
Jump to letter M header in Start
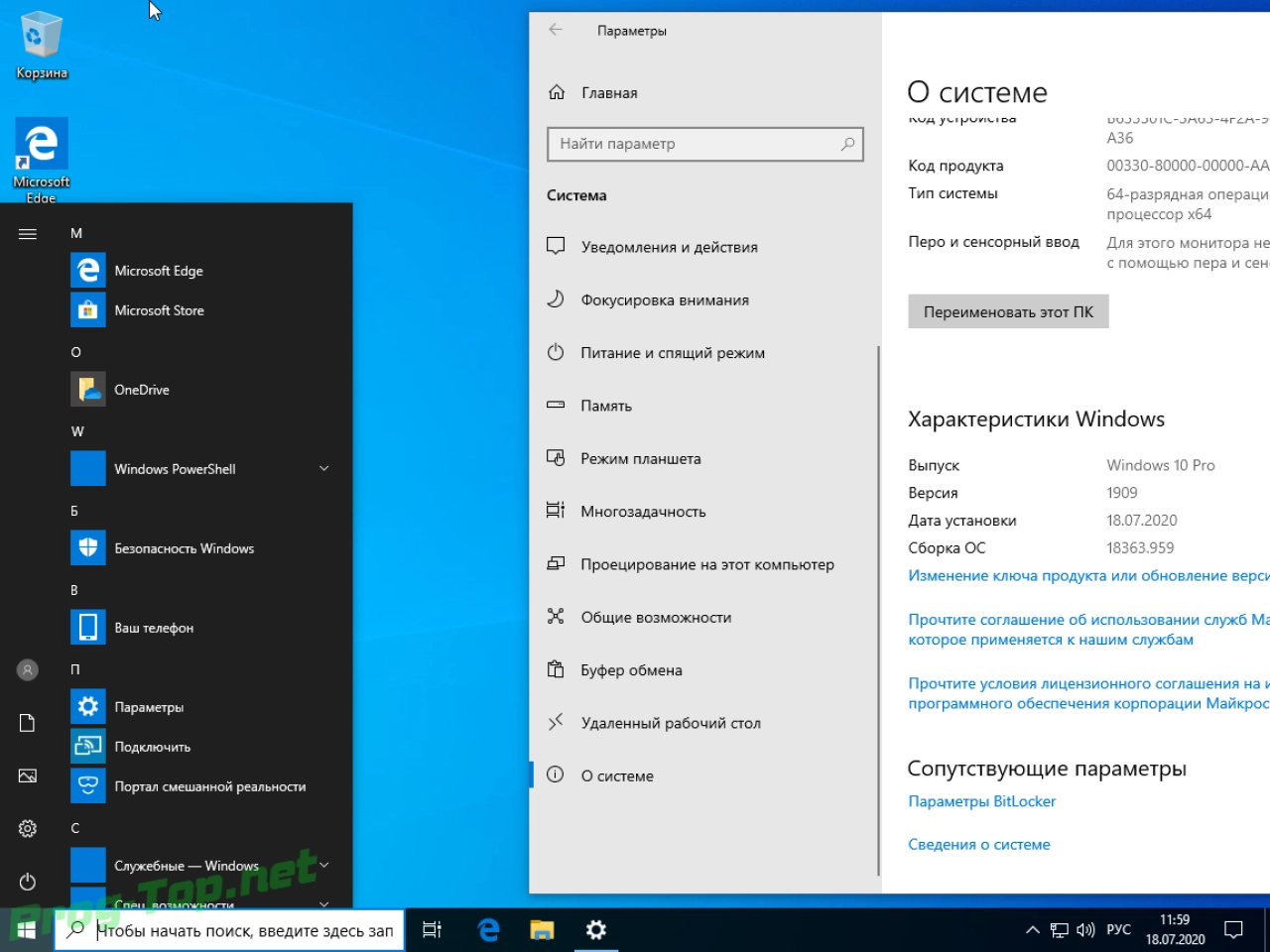[76, 233]
